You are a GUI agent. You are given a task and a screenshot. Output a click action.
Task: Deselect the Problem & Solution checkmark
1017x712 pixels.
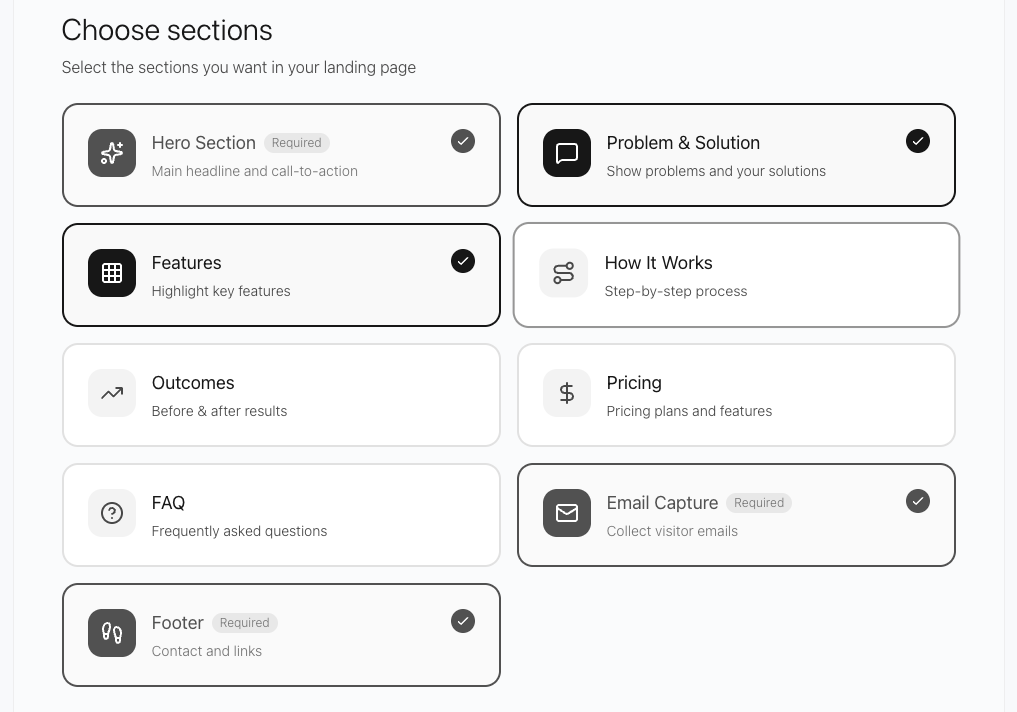[918, 141]
